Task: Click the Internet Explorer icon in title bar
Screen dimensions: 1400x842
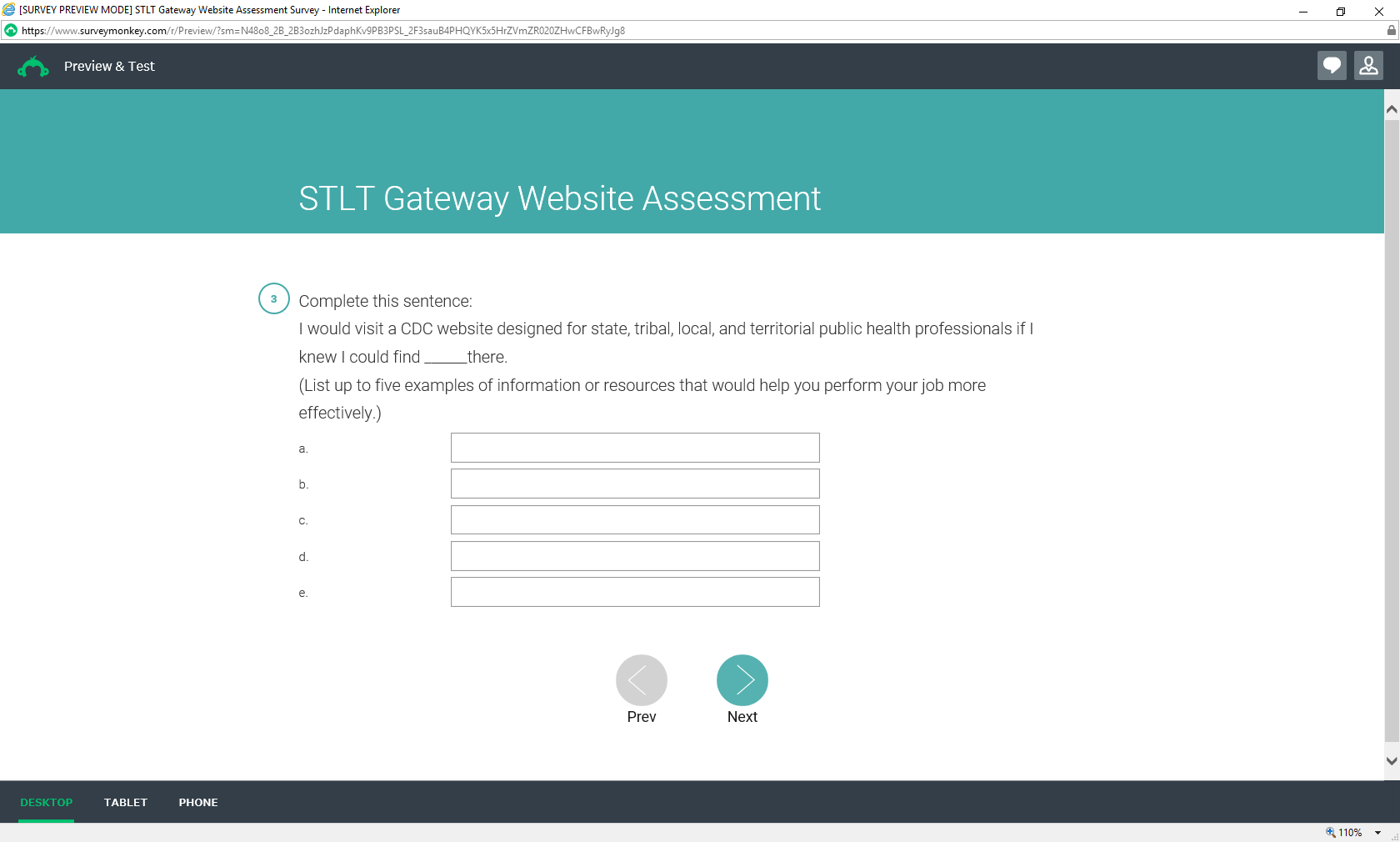Action: pos(9,10)
